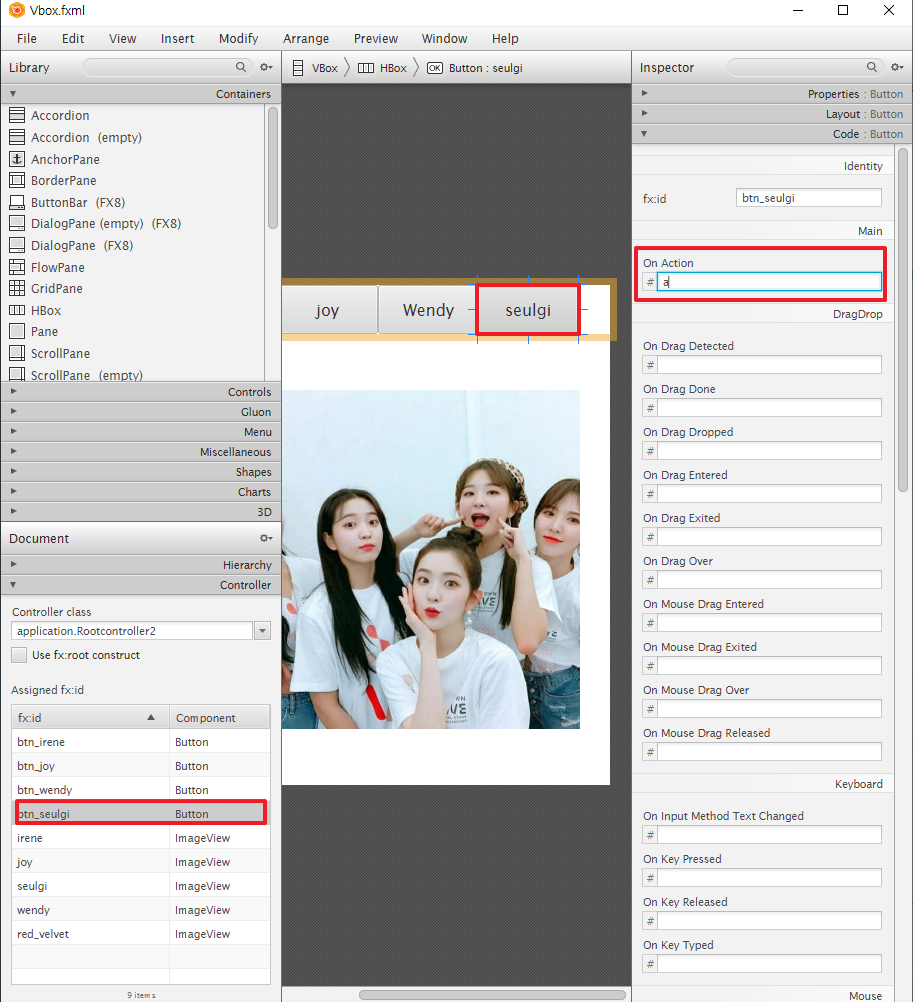Screen dimensions: 913x1002
Task: Click the Controller class text field
Action: click(x=132, y=631)
